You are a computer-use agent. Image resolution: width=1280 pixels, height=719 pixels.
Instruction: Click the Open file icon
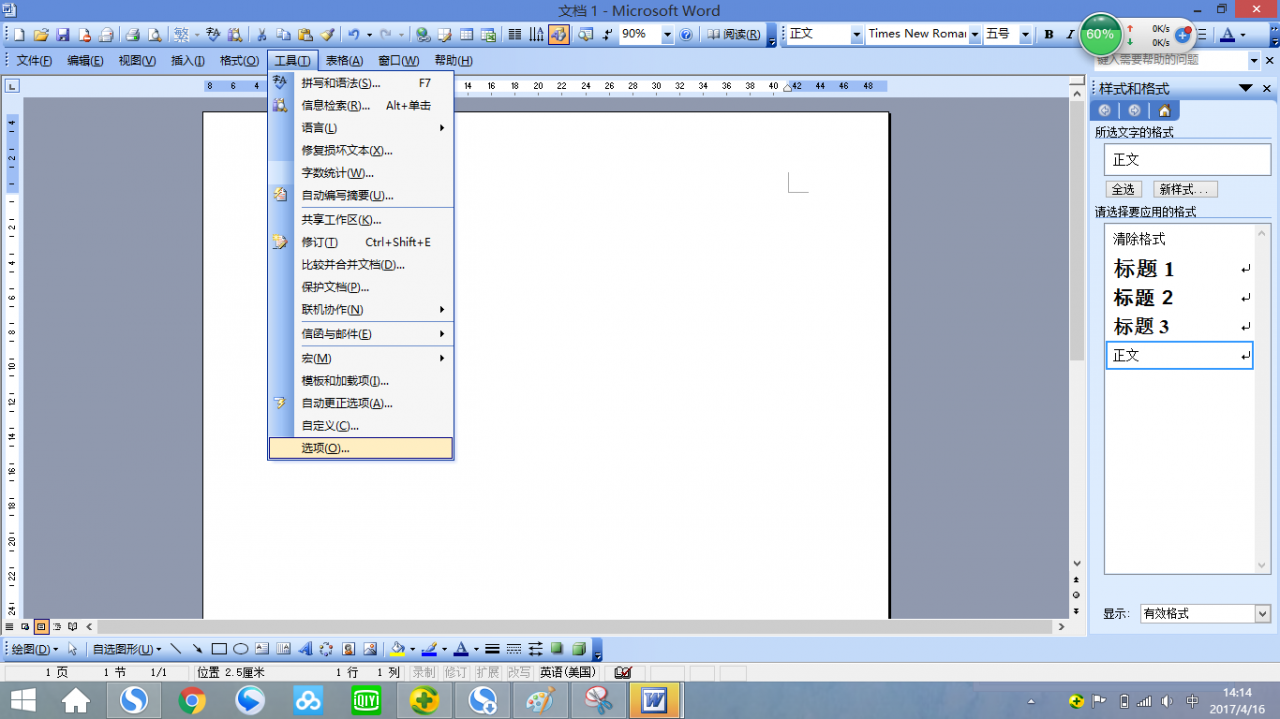[x=41, y=35]
